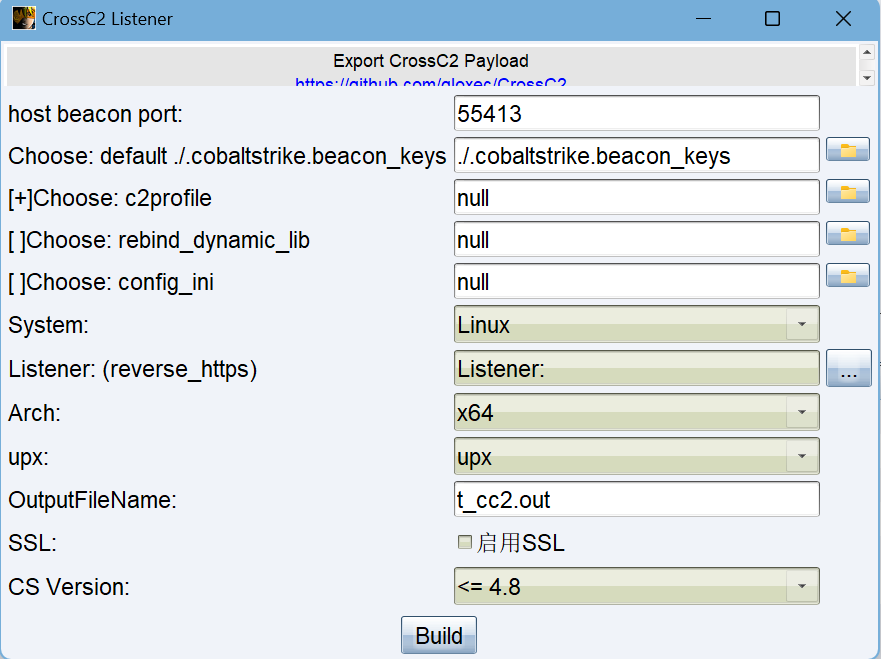Enable the 启用SSL checkbox
This screenshot has width=881, height=659.
coord(465,542)
